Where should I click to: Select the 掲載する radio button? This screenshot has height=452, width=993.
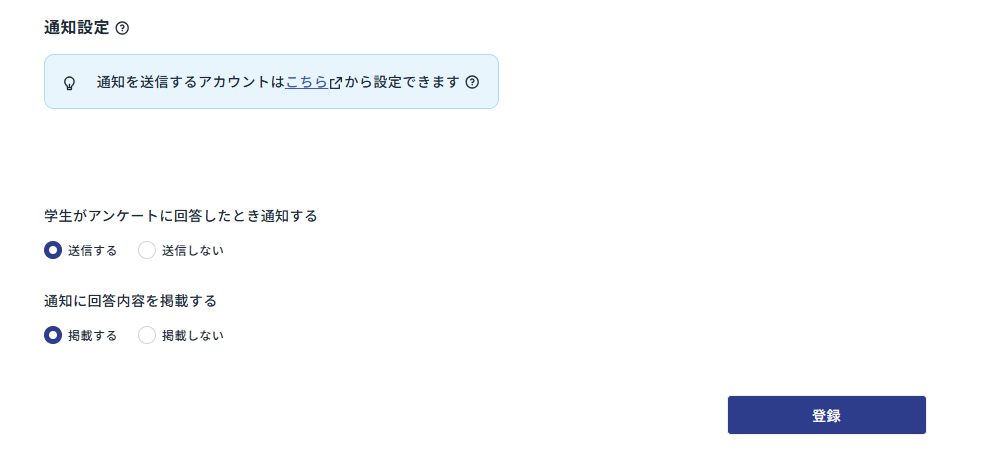pos(53,335)
